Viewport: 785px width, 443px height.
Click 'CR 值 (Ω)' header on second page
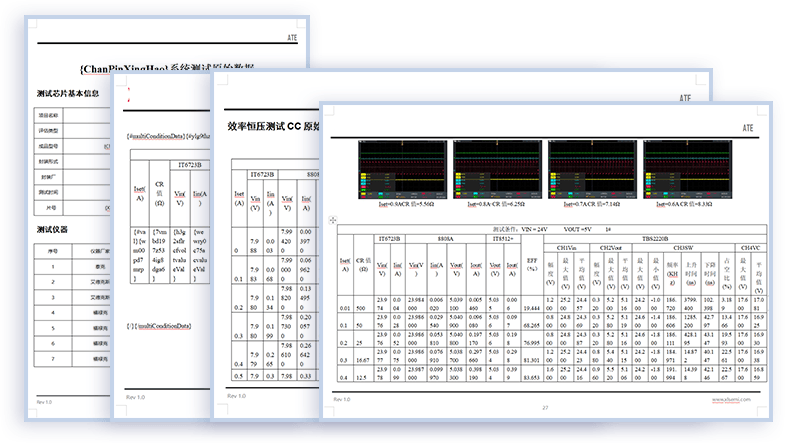(159, 194)
